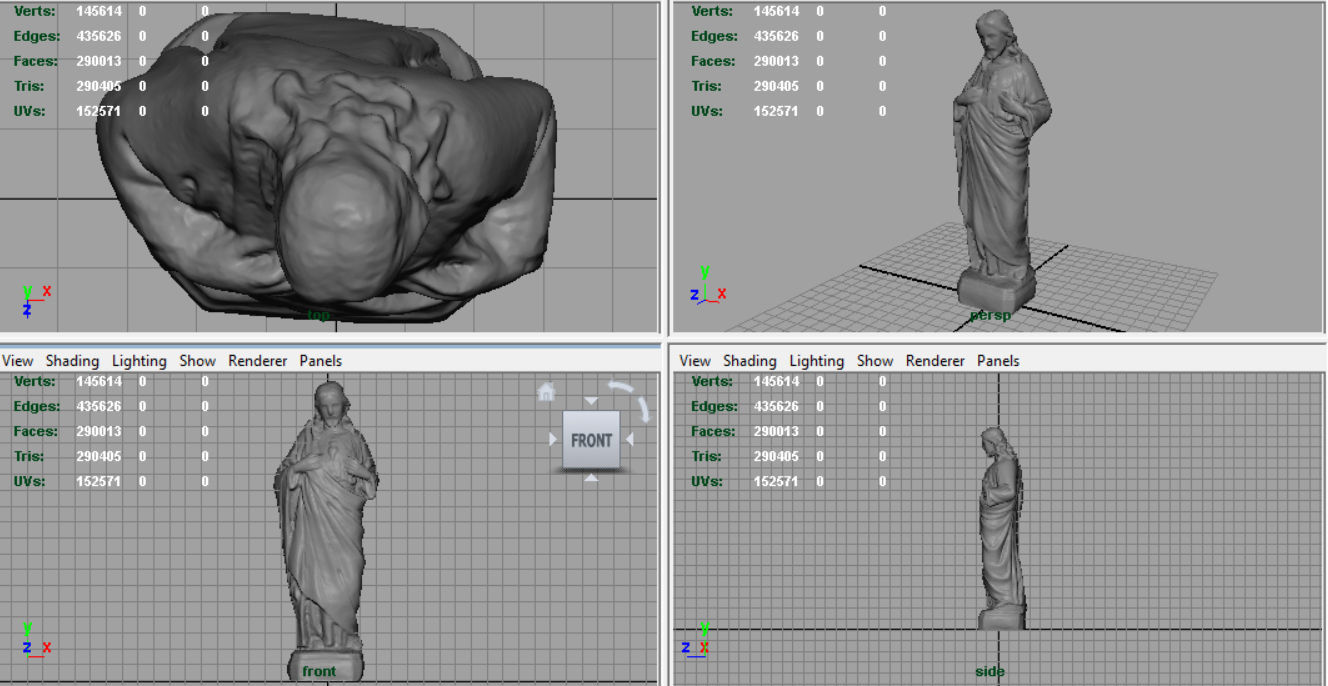
Task: Open the Show menu in the side panel
Action: click(875, 361)
